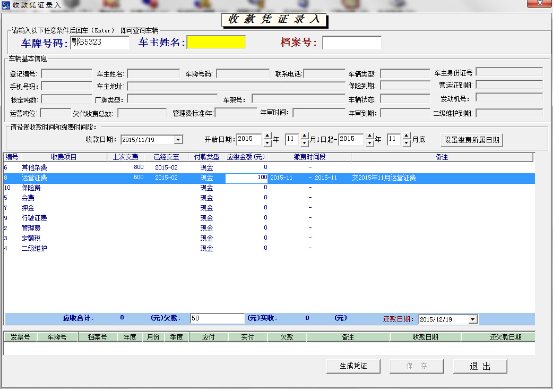Click the 保存 save button

click(x=417, y=366)
